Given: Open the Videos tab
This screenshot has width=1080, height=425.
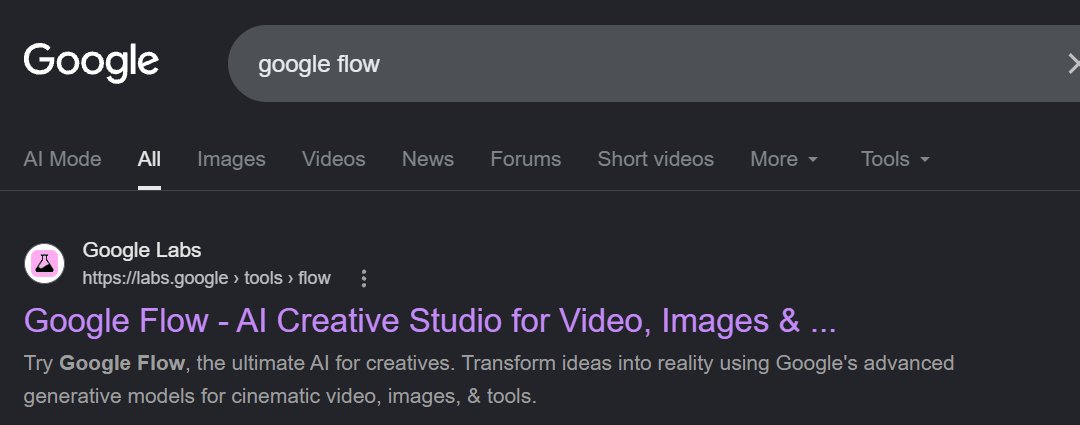Looking at the screenshot, I should tap(333, 159).
